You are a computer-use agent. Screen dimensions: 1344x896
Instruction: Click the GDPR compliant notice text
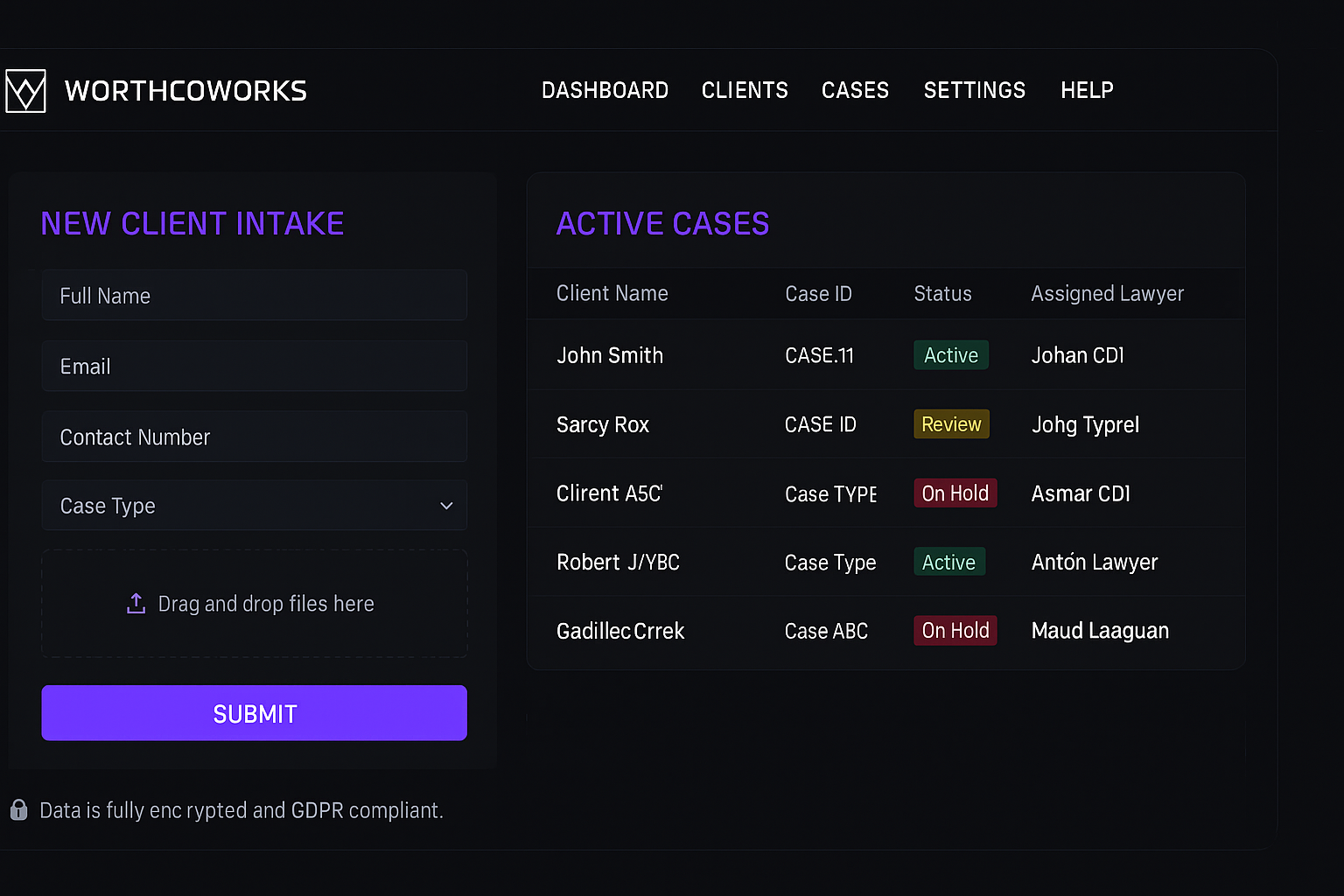[241, 810]
